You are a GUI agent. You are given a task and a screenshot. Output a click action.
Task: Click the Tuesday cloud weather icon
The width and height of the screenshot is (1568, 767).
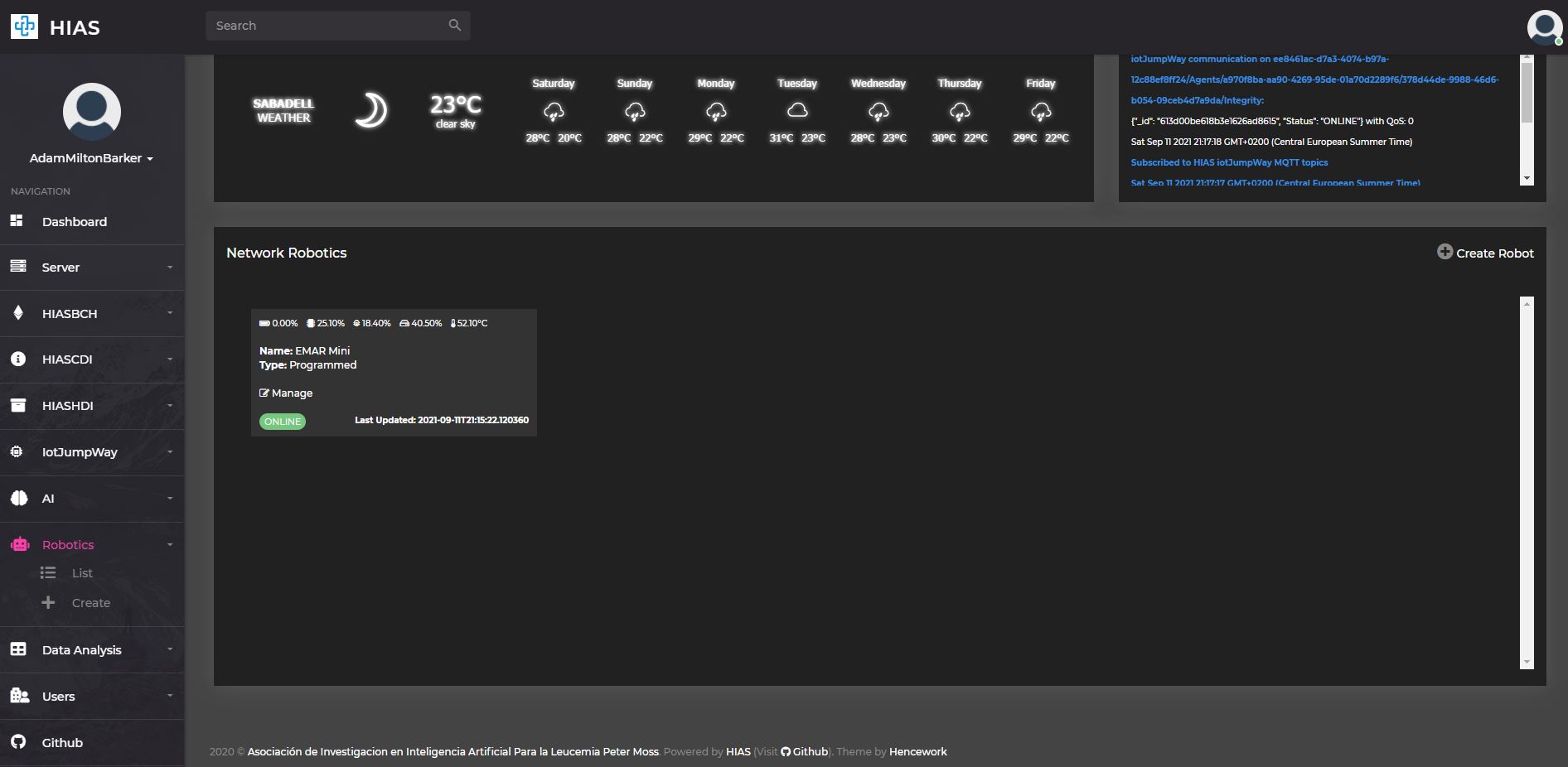797,110
